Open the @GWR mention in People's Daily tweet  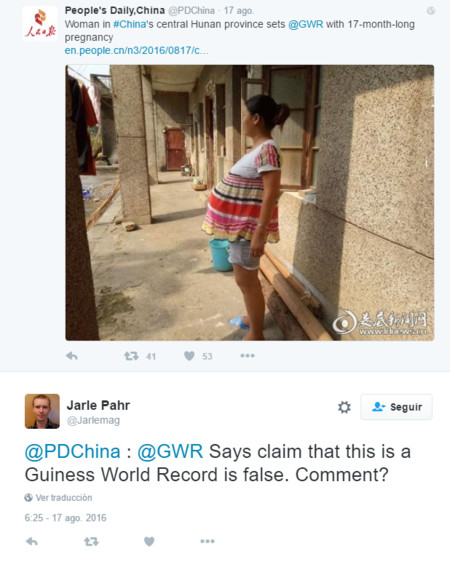tap(306, 24)
